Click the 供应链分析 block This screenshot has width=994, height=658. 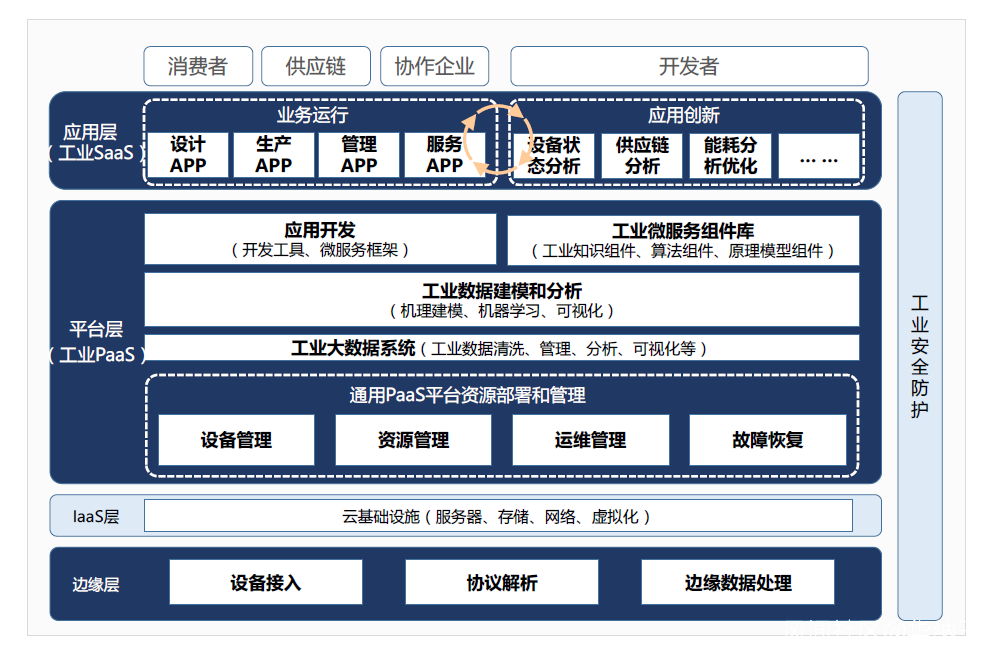[x=642, y=155]
